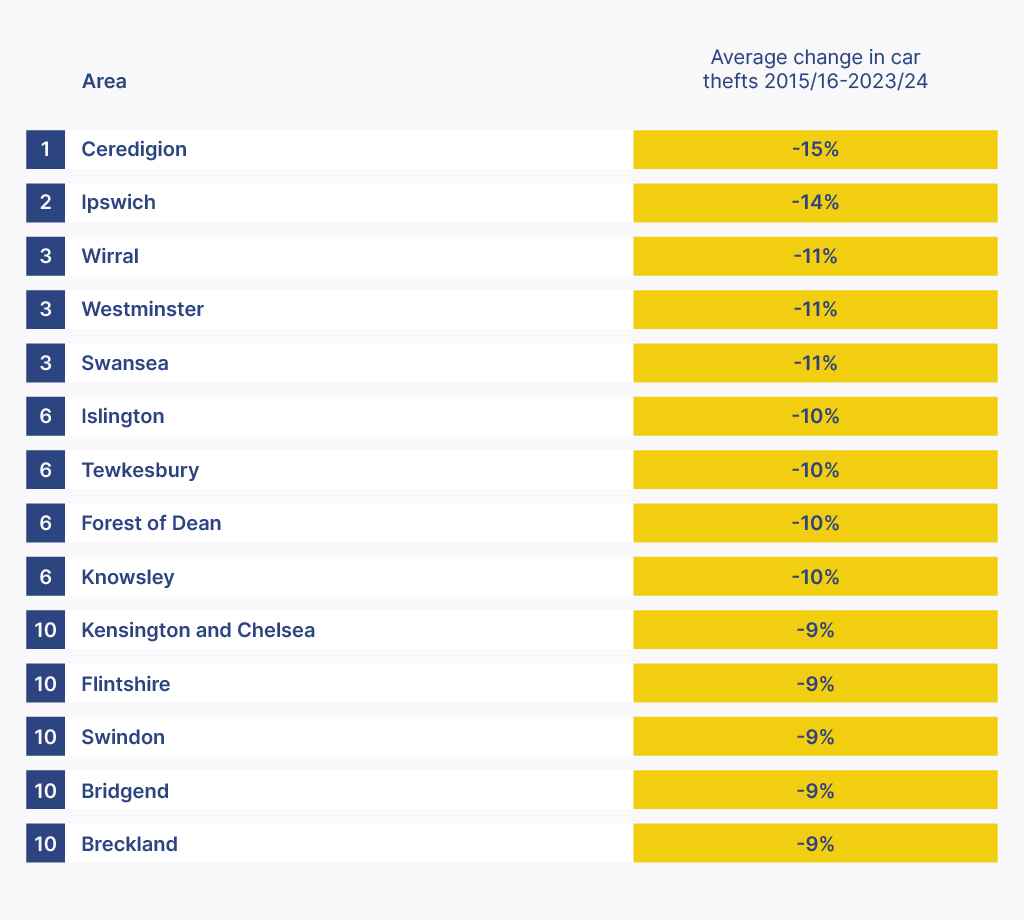
Task: Click the Average change in car thefts header
Action: click(x=815, y=70)
